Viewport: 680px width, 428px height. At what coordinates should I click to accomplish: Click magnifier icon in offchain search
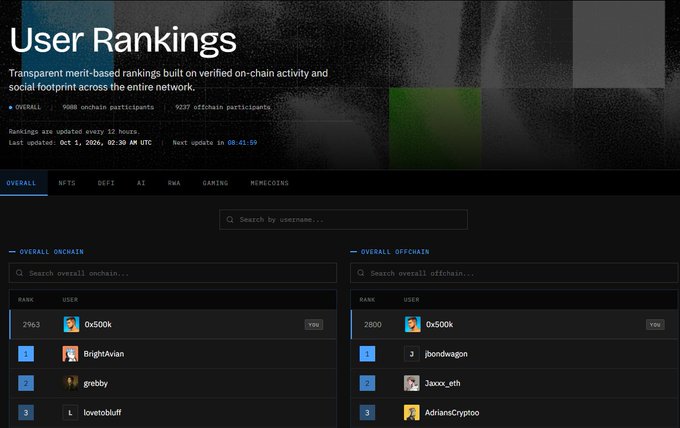tap(361, 273)
